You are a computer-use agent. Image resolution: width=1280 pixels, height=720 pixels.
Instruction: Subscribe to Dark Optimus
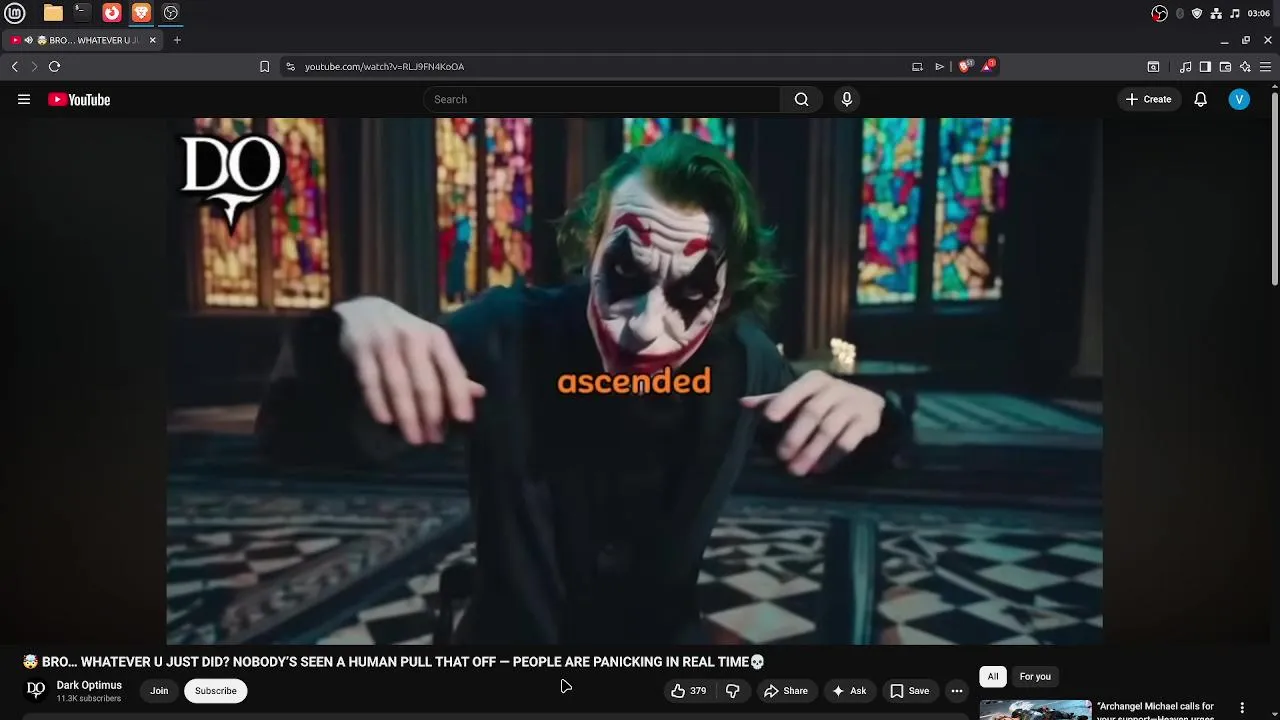point(216,691)
